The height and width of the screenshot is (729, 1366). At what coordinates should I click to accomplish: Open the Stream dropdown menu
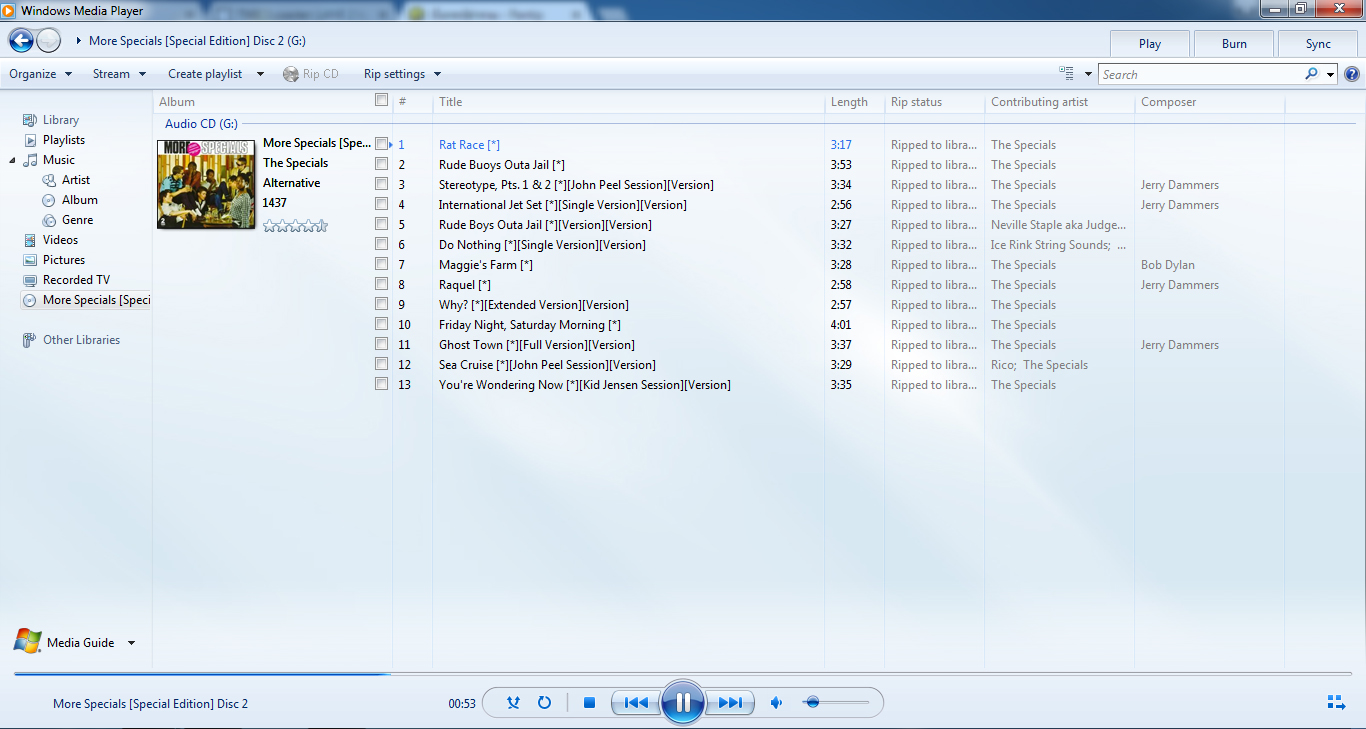(120, 74)
